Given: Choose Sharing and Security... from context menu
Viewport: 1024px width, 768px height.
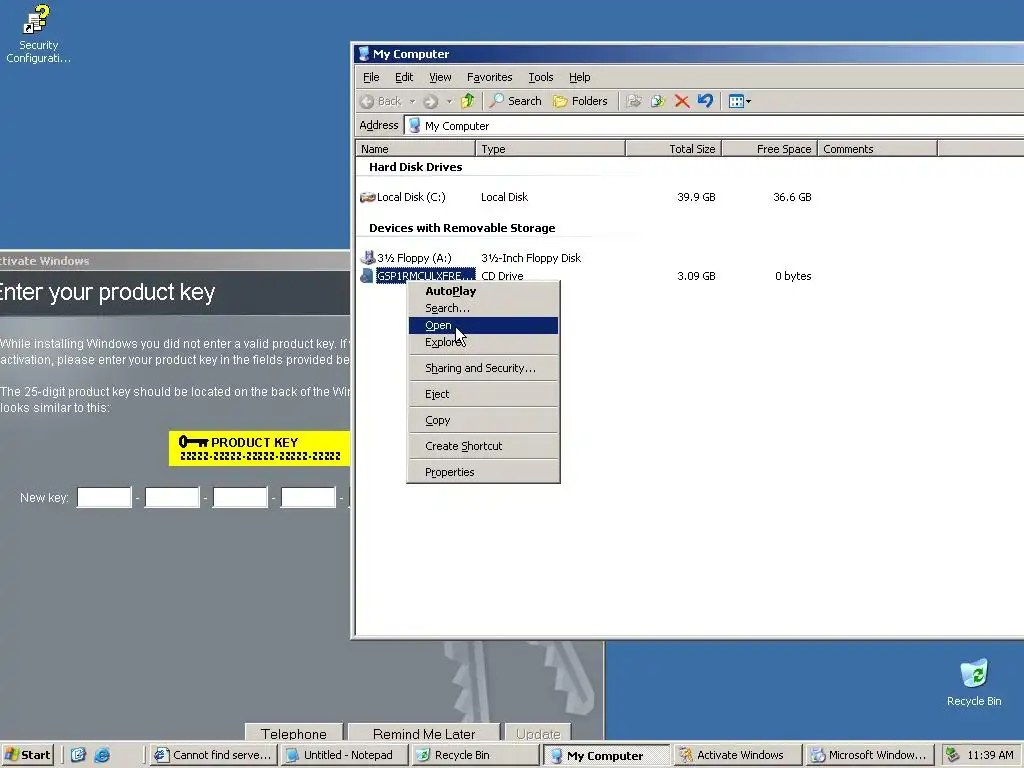Looking at the screenshot, I should click(x=483, y=368).
